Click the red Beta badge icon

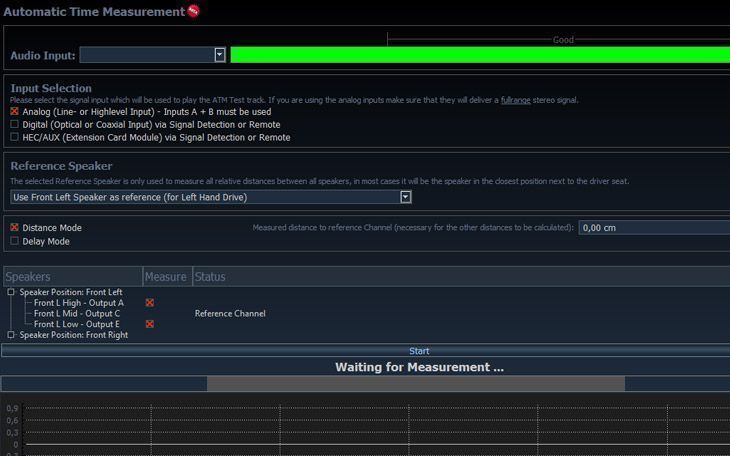click(x=193, y=12)
